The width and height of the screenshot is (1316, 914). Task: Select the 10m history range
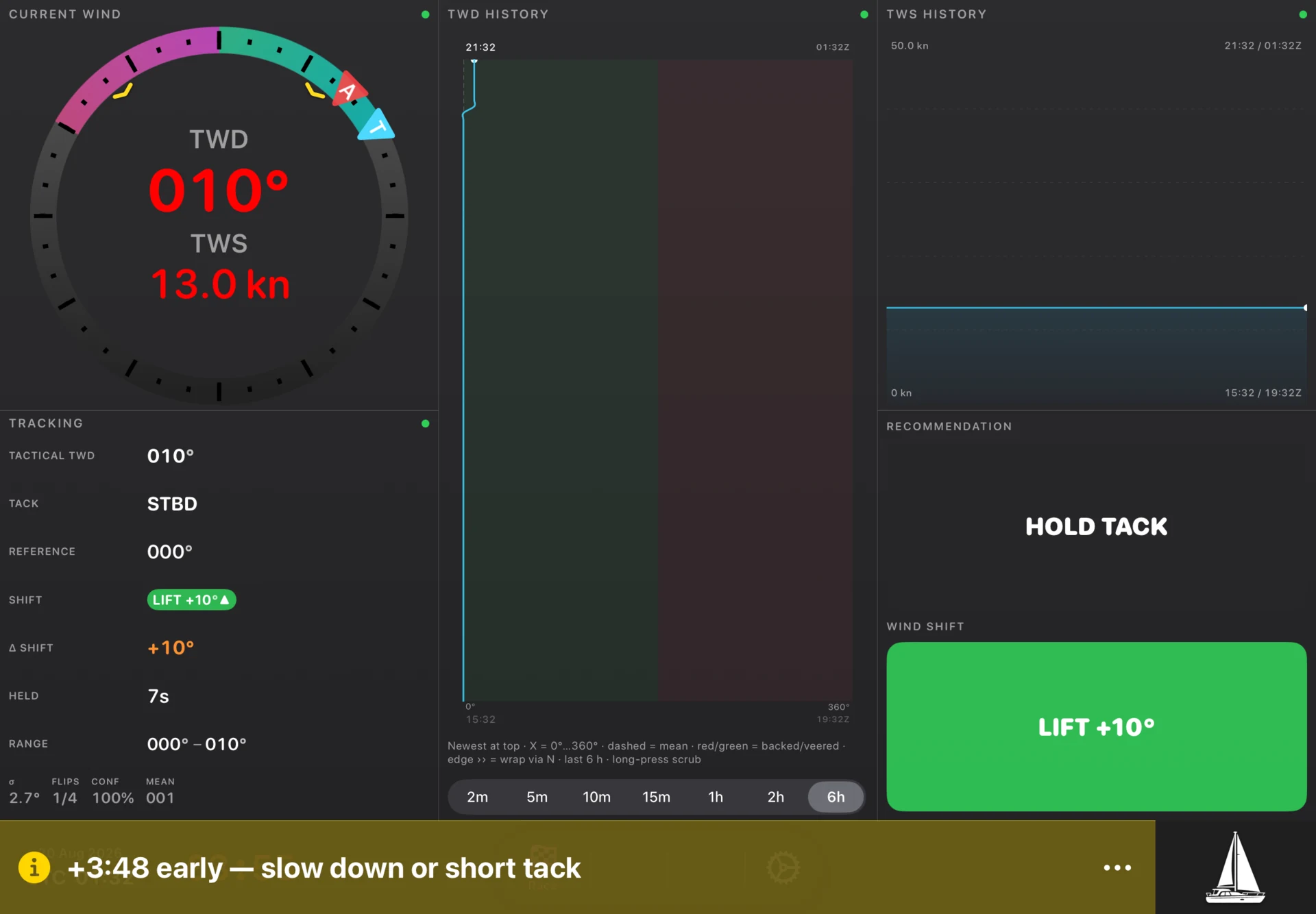point(596,797)
